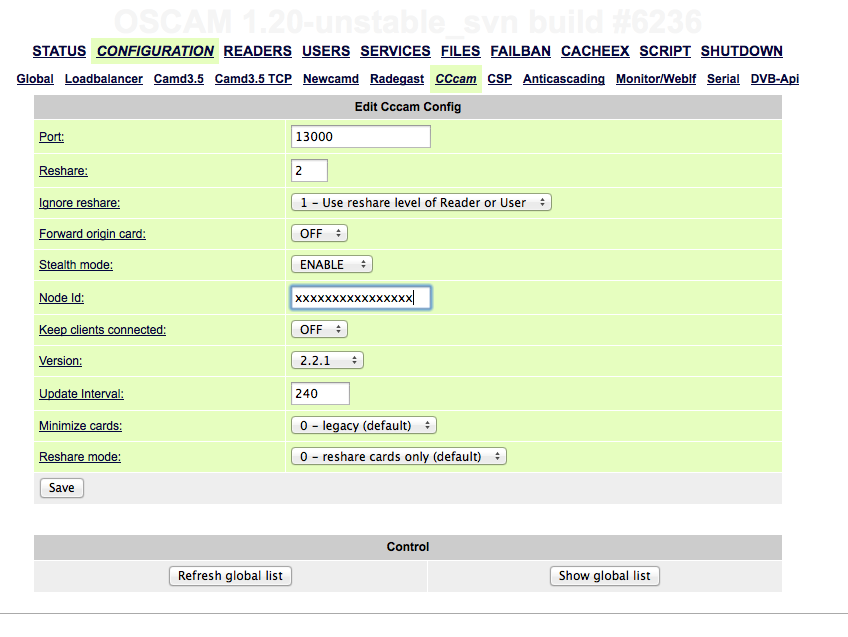Switch to the Global config tab
The image size is (848, 637).
pyautogui.click(x=35, y=79)
